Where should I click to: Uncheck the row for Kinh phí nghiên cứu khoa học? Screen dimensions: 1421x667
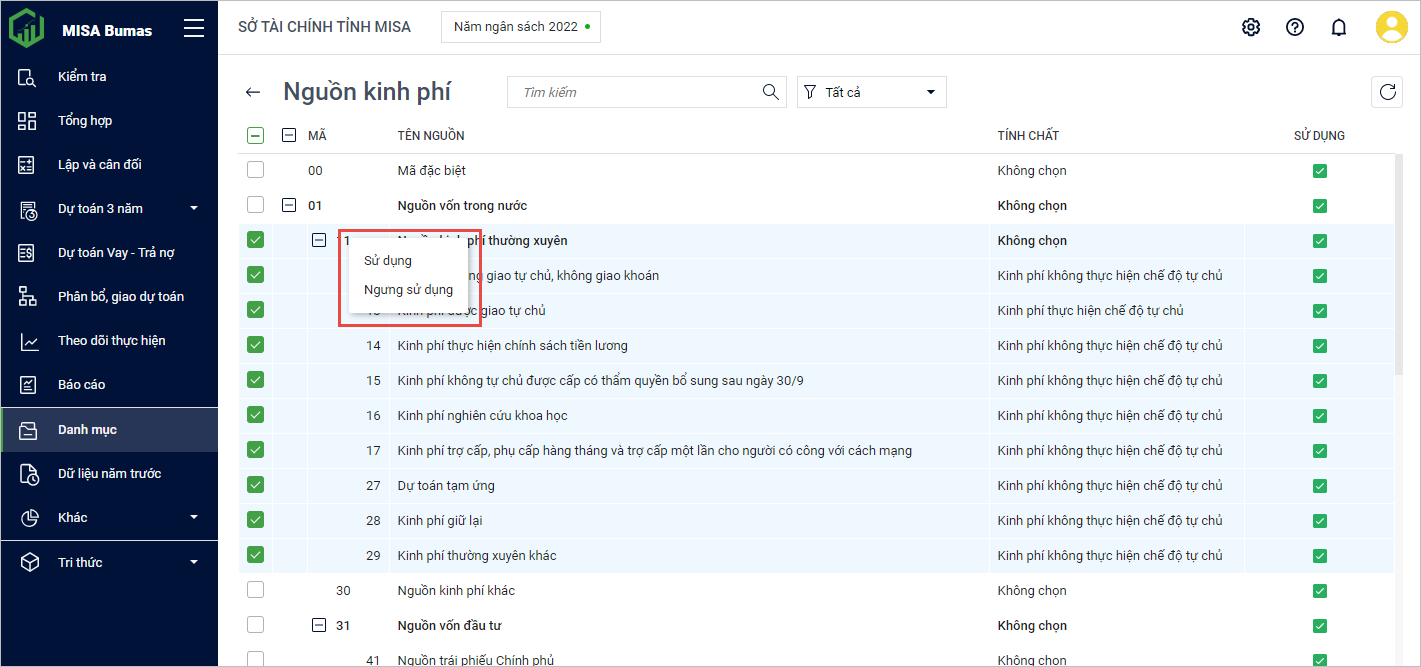[256, 415]
